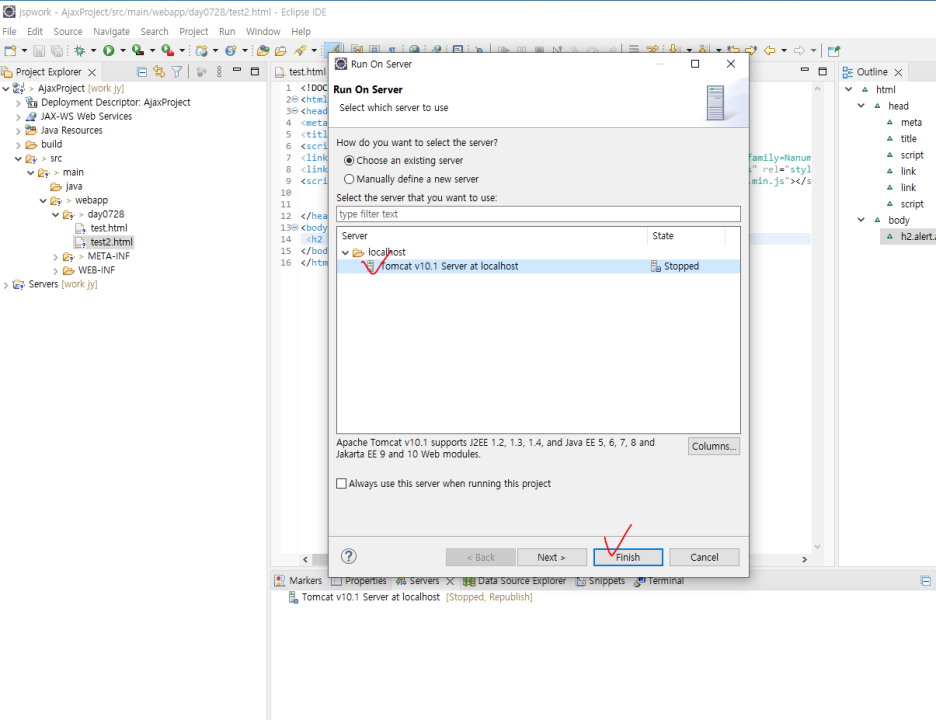The height and width of the screenshot is (720, 936).
Task: Open the Window menu
Action: click(263, 31)
